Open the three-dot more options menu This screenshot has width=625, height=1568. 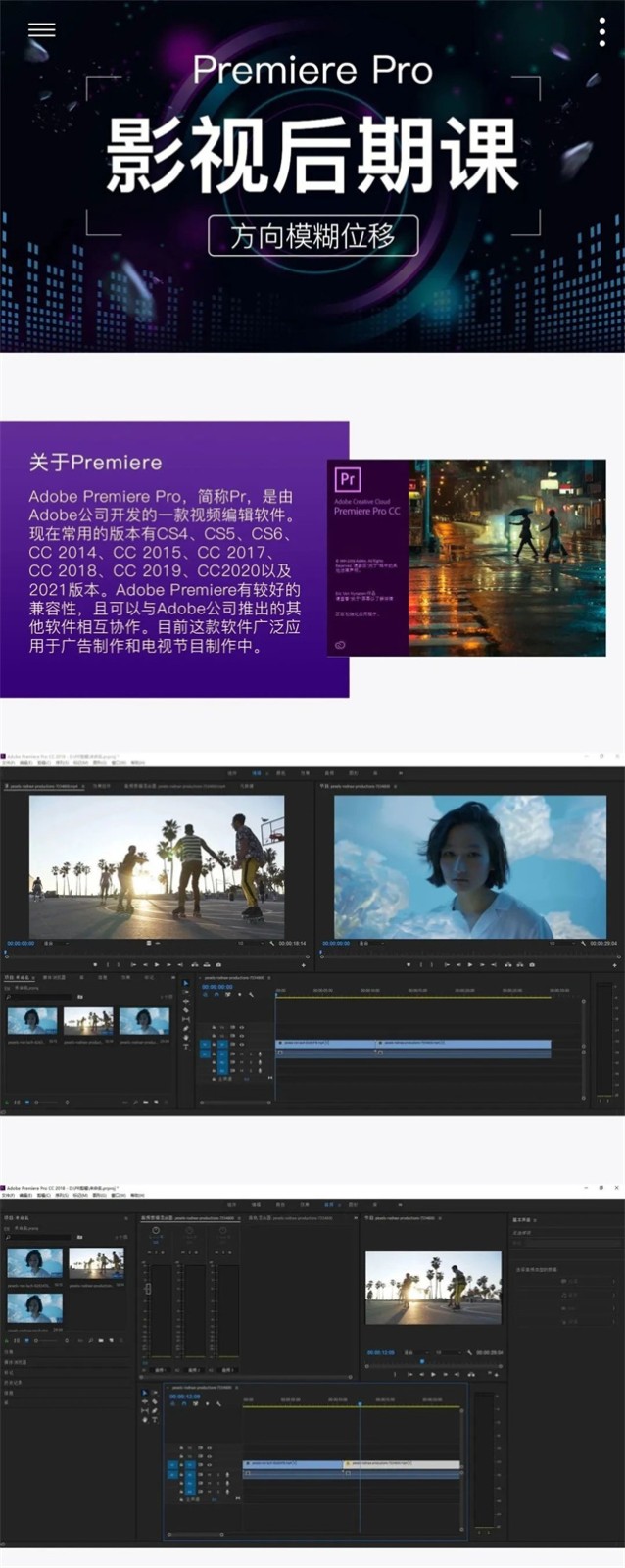[x=601, y=31]
